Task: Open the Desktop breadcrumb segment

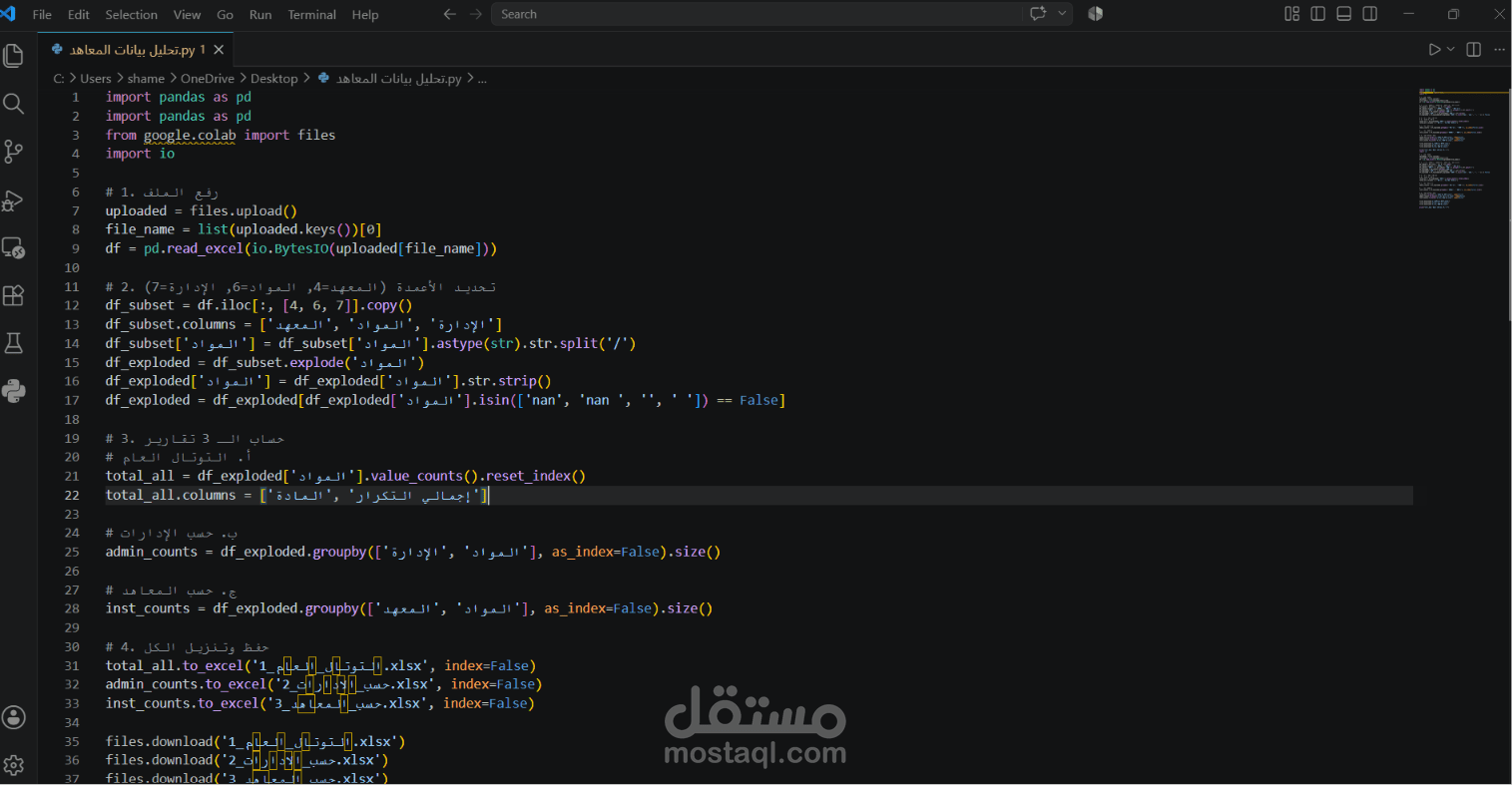Action: pyautogui.click(x=274, y=79)
